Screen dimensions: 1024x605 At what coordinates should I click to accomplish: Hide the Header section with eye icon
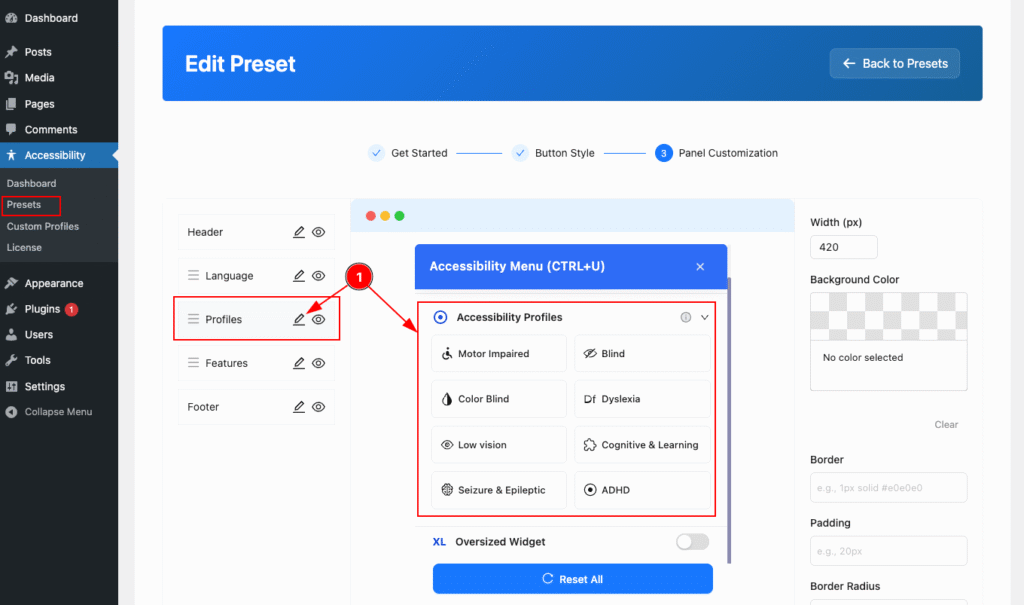click(319, 232)
